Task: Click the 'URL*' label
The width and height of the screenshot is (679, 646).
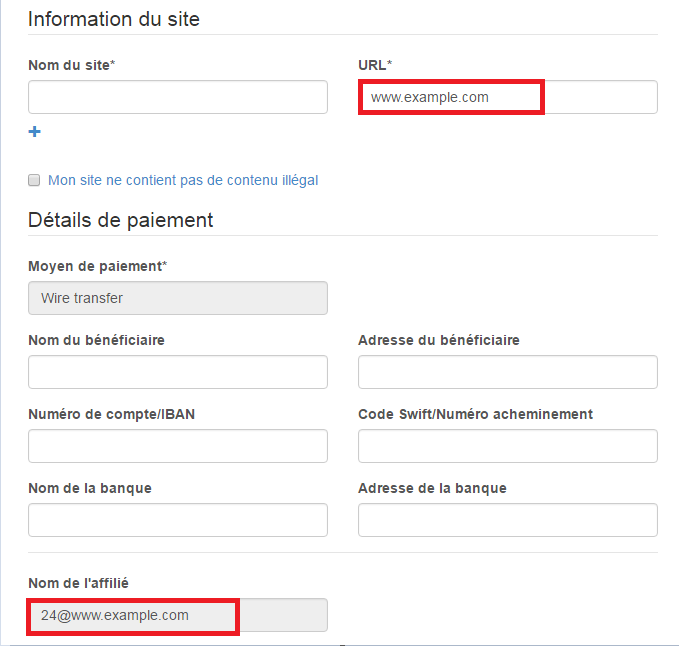Action: click(x=375, y=65)
